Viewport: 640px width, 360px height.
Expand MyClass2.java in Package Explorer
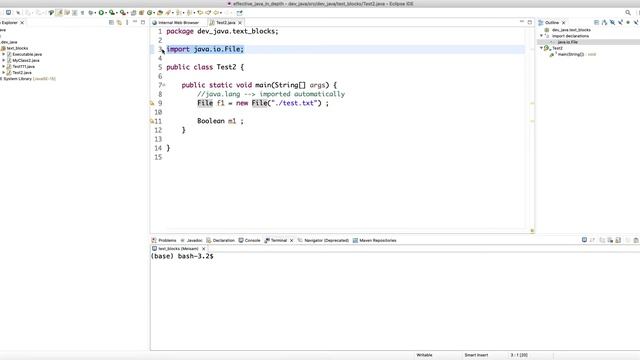[x=4, y=60]
